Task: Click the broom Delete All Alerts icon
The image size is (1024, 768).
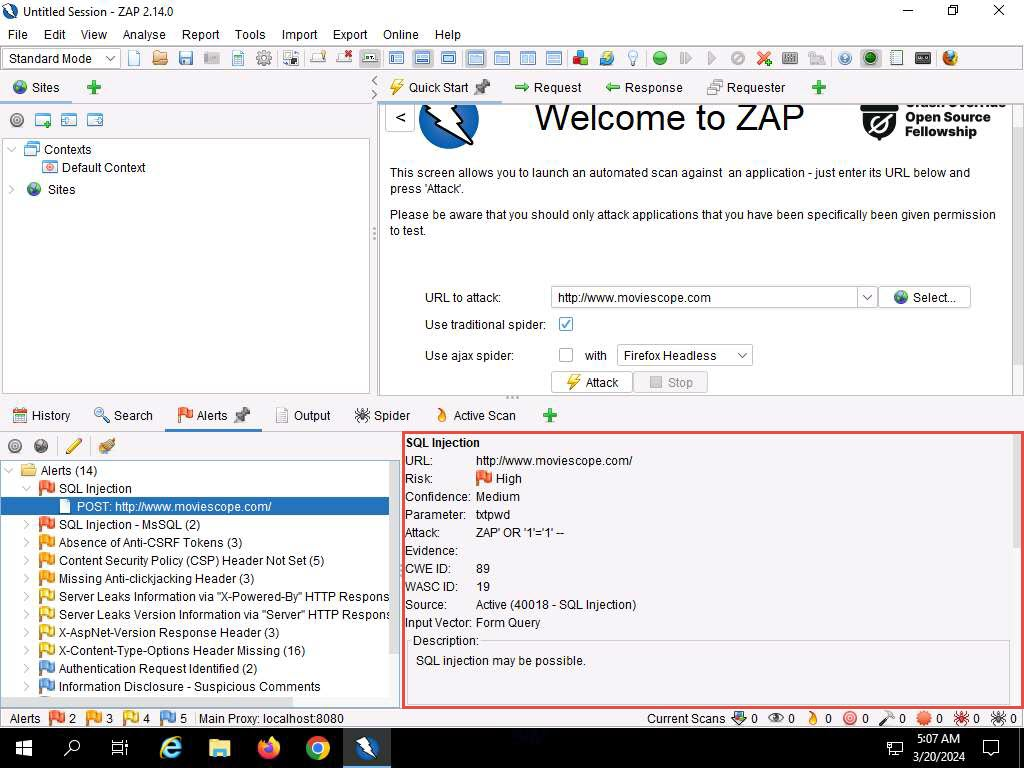Action: coord(106,446)
